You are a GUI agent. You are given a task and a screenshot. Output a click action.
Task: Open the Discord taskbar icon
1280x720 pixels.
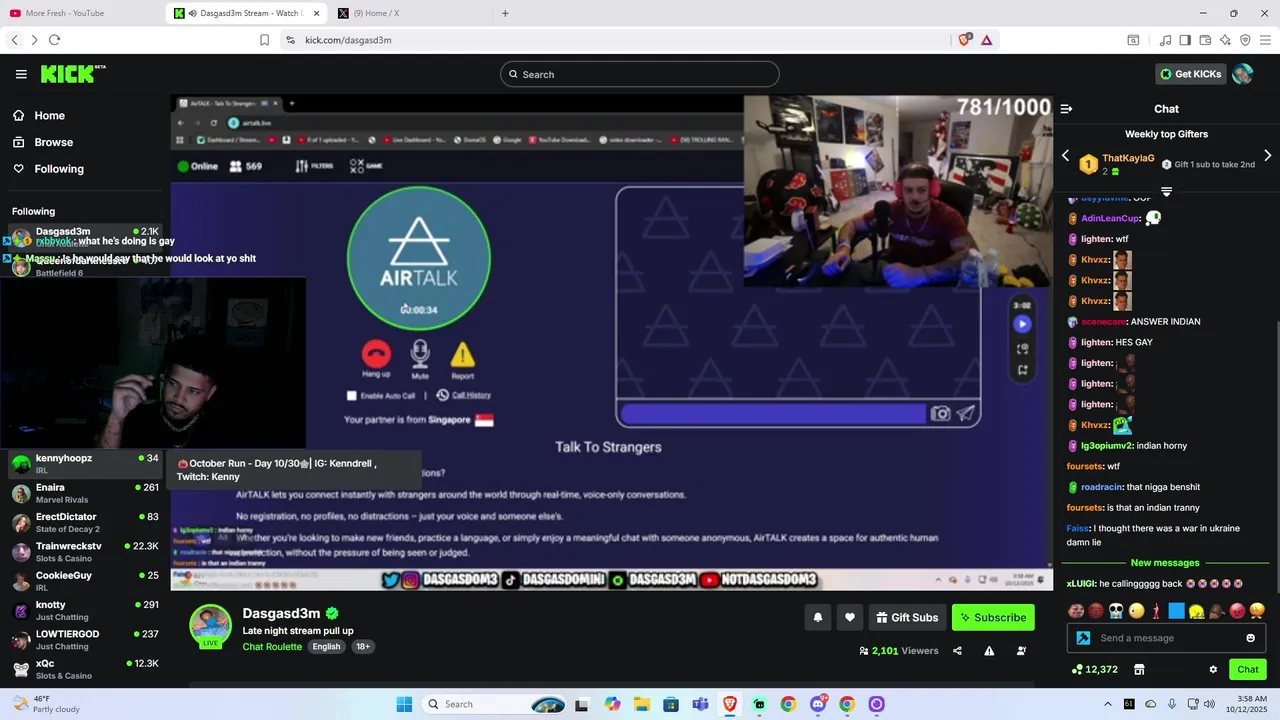817,704
